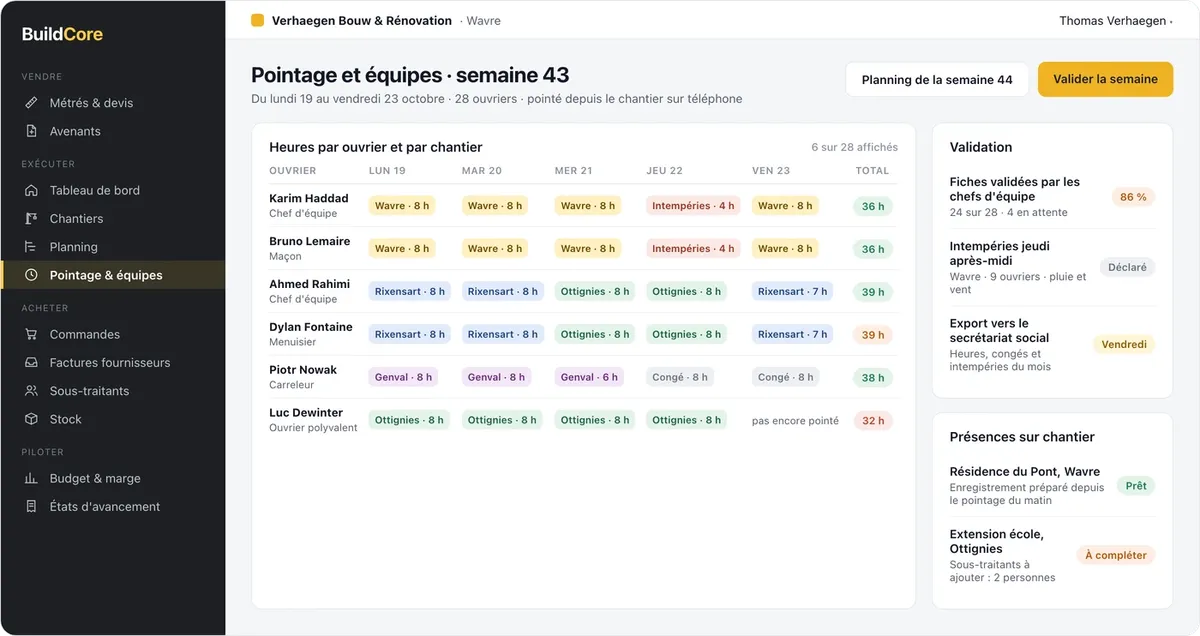
Task: Click Dylan Fontaine's Rixensart · 7 h cell
Action: point(793,335)
